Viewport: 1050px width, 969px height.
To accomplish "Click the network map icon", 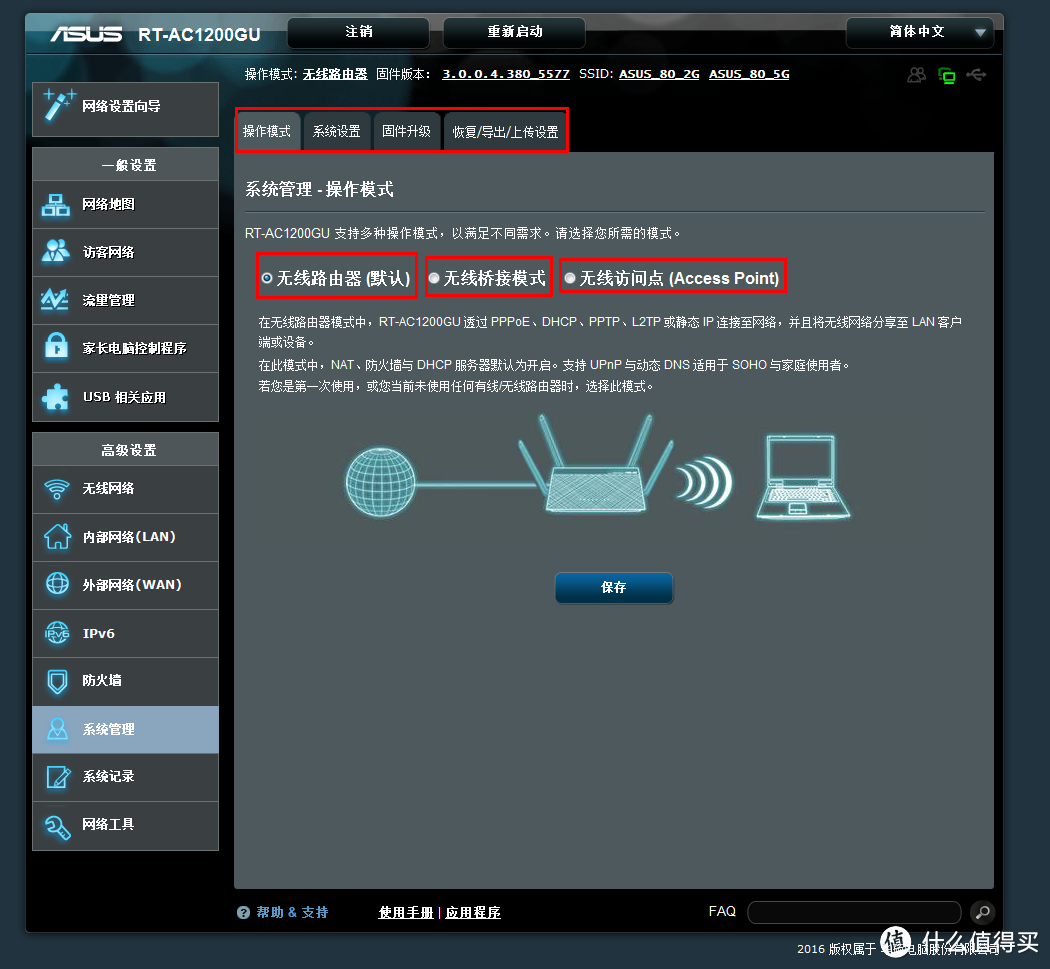I will click(x=56, y=204).
